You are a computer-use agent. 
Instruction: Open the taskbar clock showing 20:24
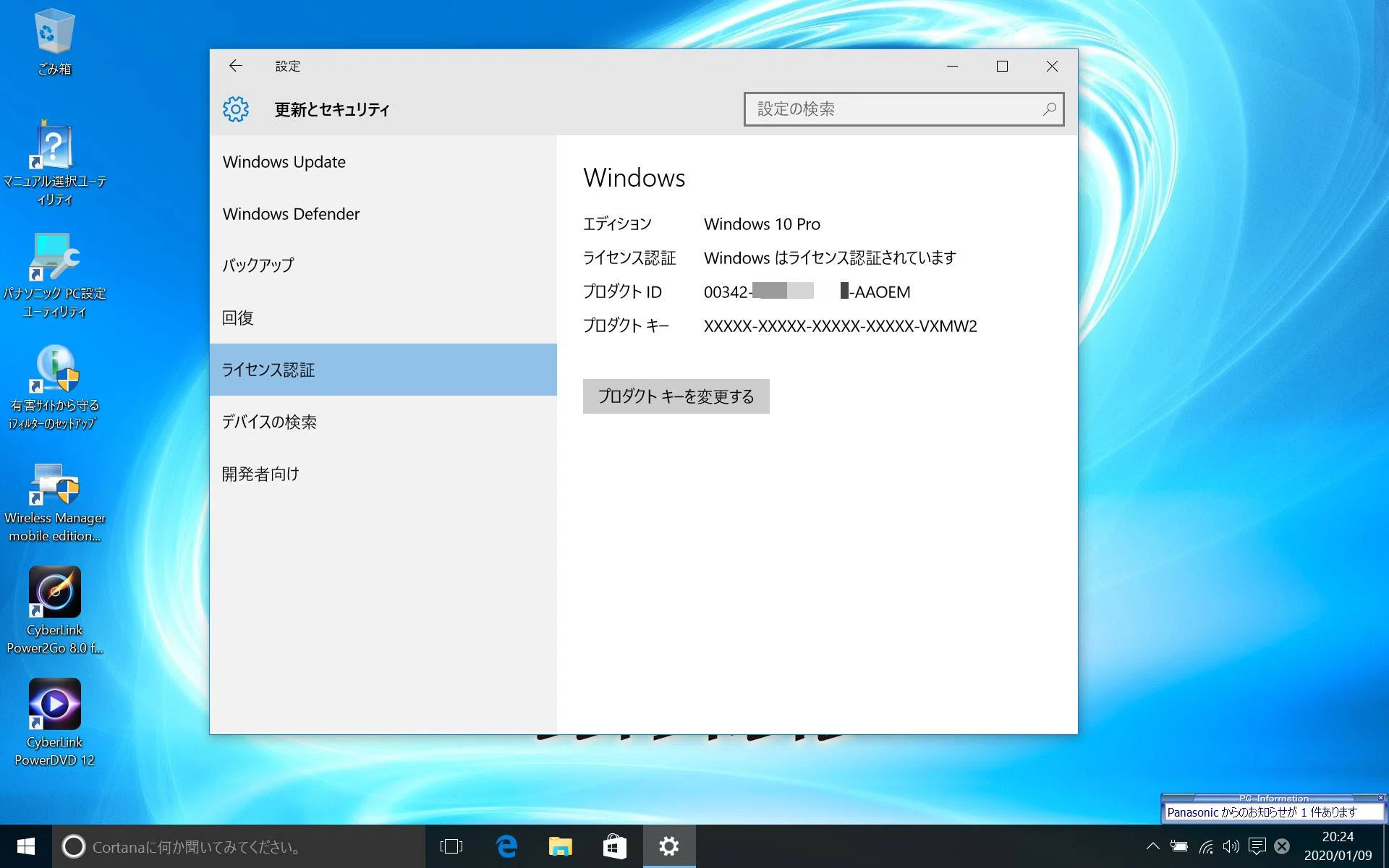point(1338,846)
